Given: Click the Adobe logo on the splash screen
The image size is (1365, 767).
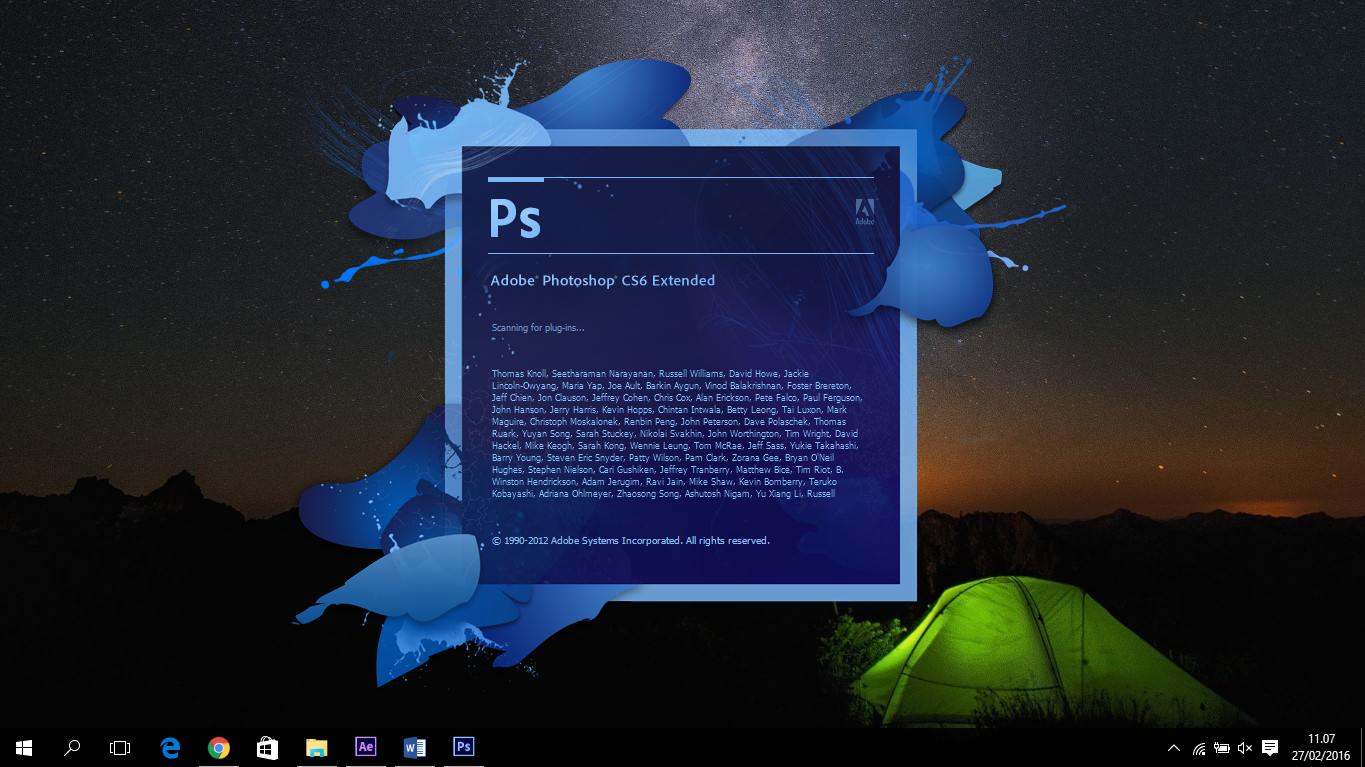Looking at the screenshot, I should click(865, 211).
